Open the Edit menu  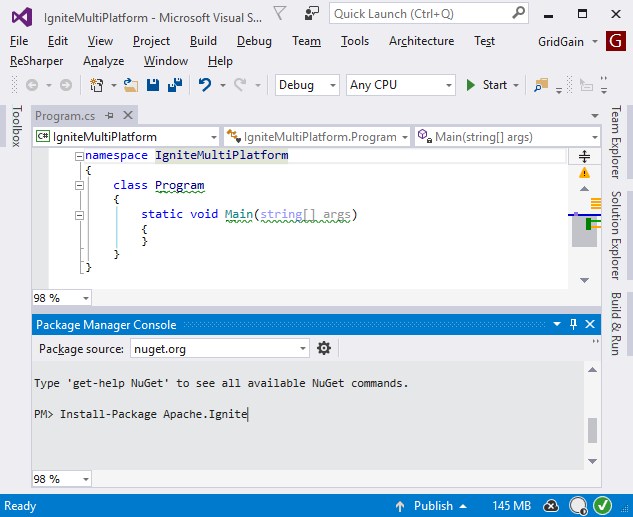coord(58,41)
